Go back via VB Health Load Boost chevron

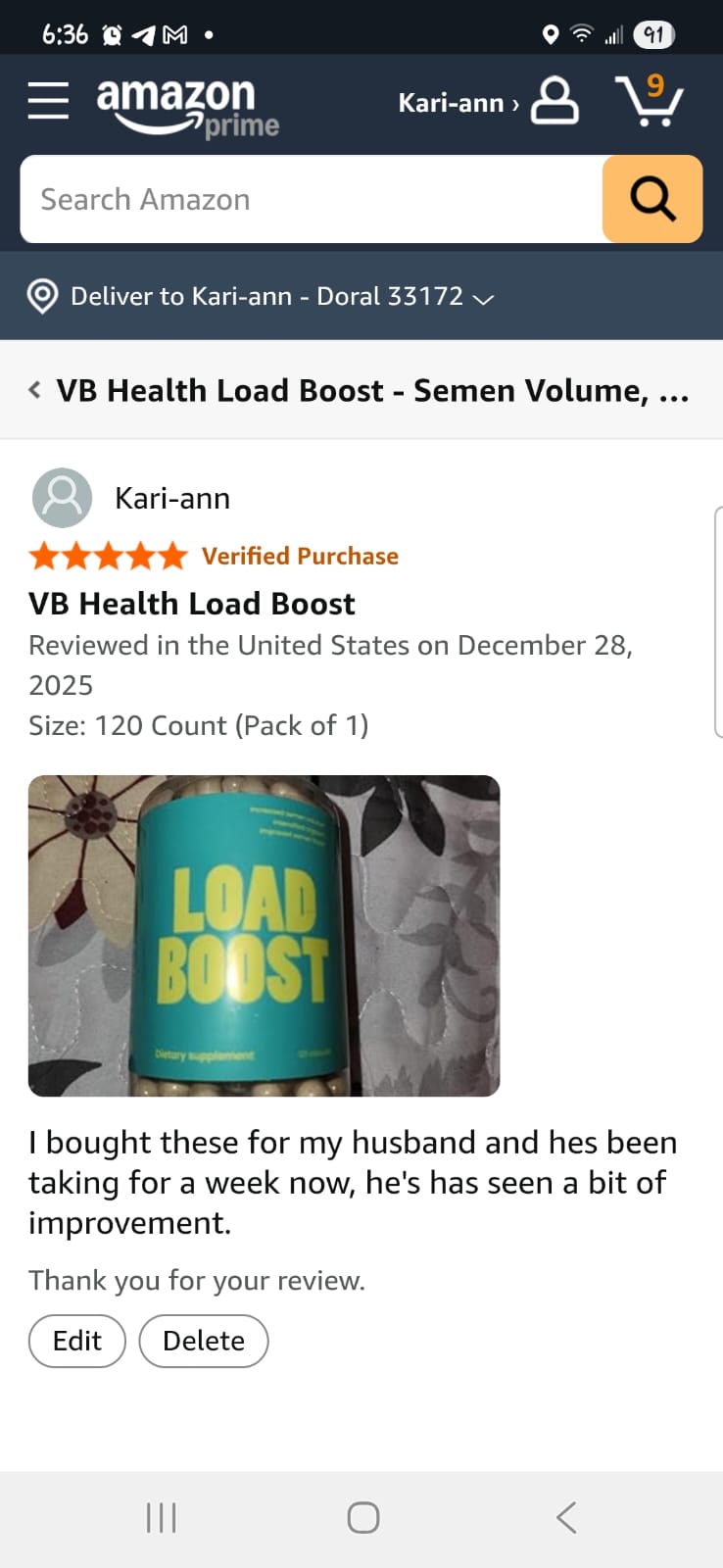click(34, 390)
